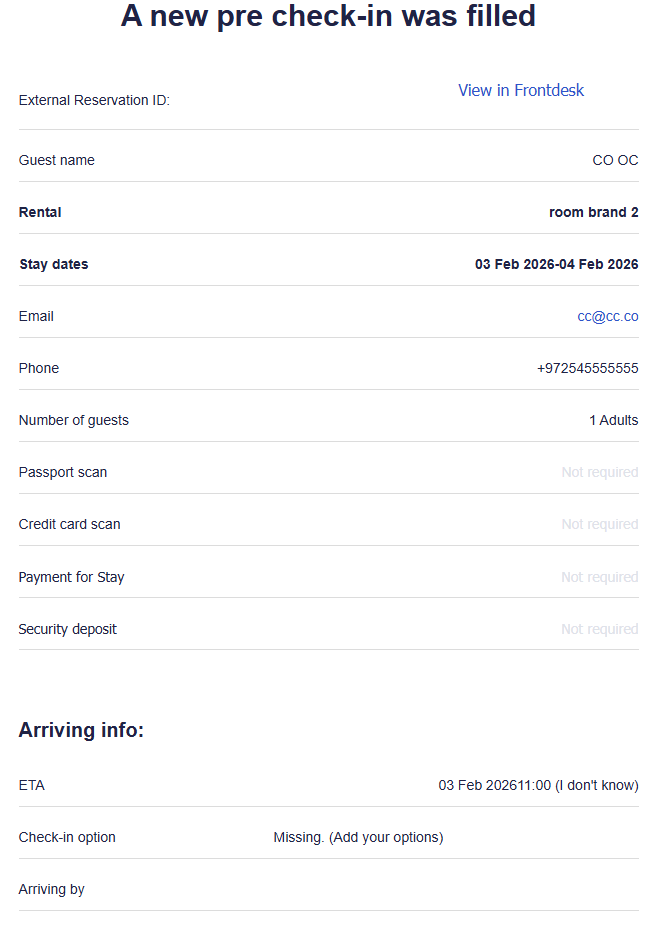Click the cc@cc.co email address link
The height and width of the screenshot is (930, 657).
(x=607, y=316)
